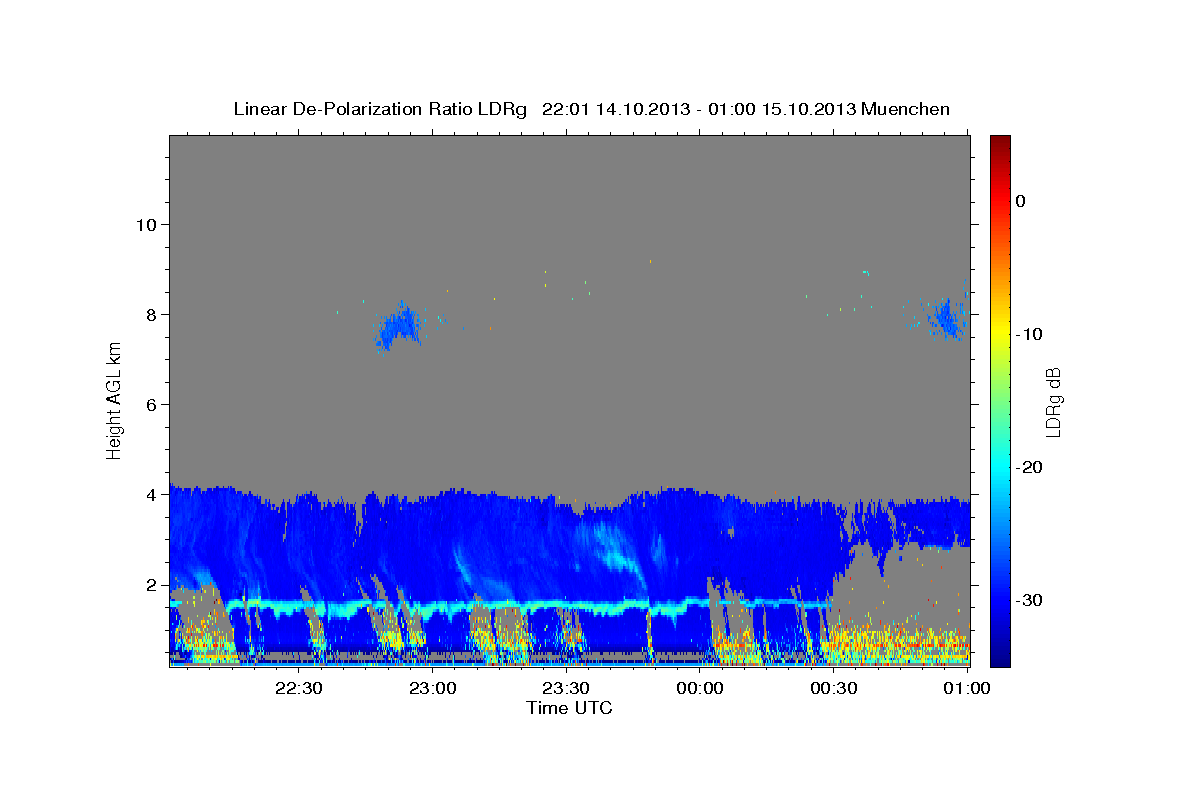The image size is (1200, 800).
Task: Click the 22:30 time tick label
Action: [x=299, y=688]
